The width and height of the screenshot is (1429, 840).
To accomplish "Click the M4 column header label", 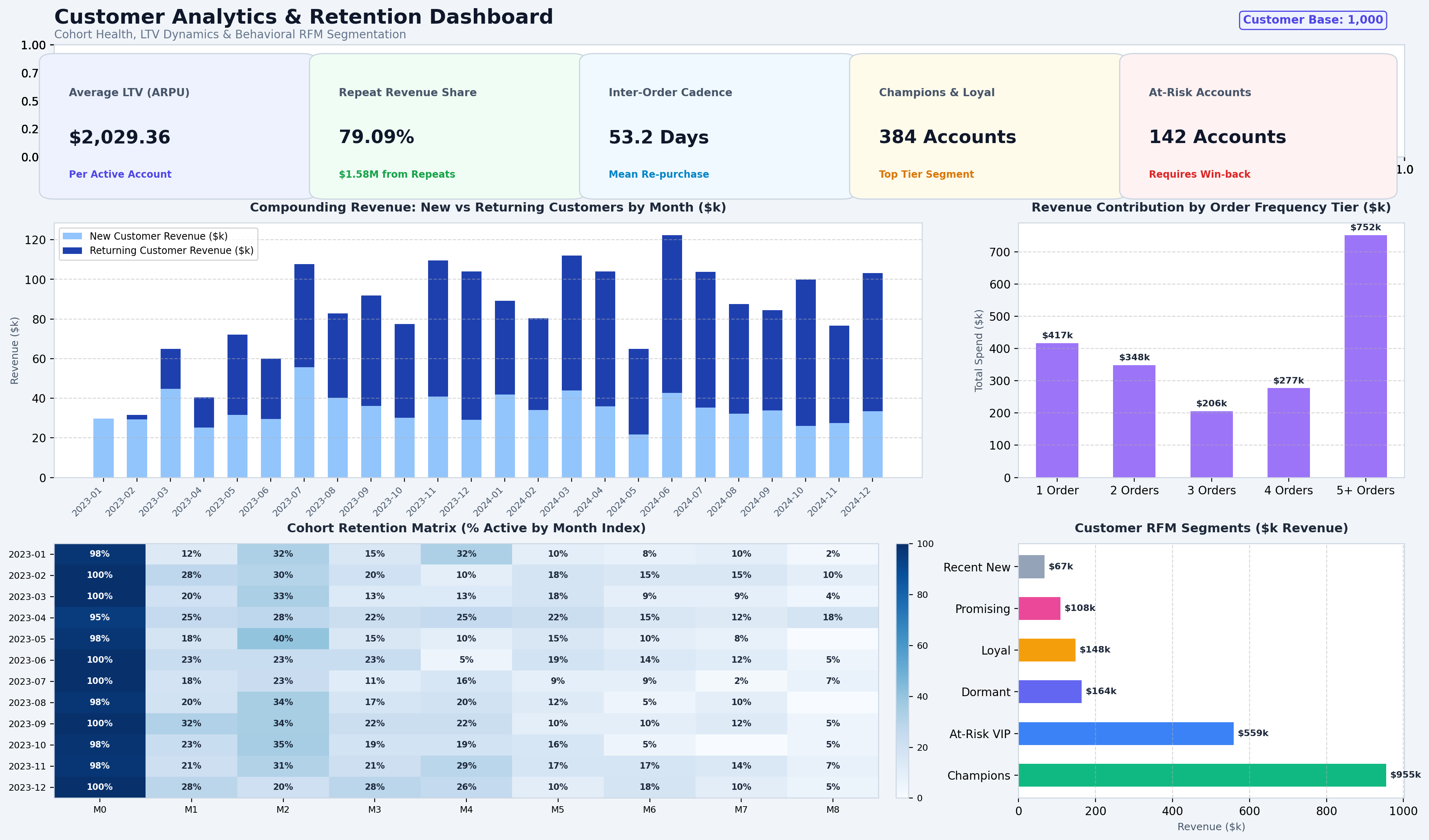I will (466, 809).
